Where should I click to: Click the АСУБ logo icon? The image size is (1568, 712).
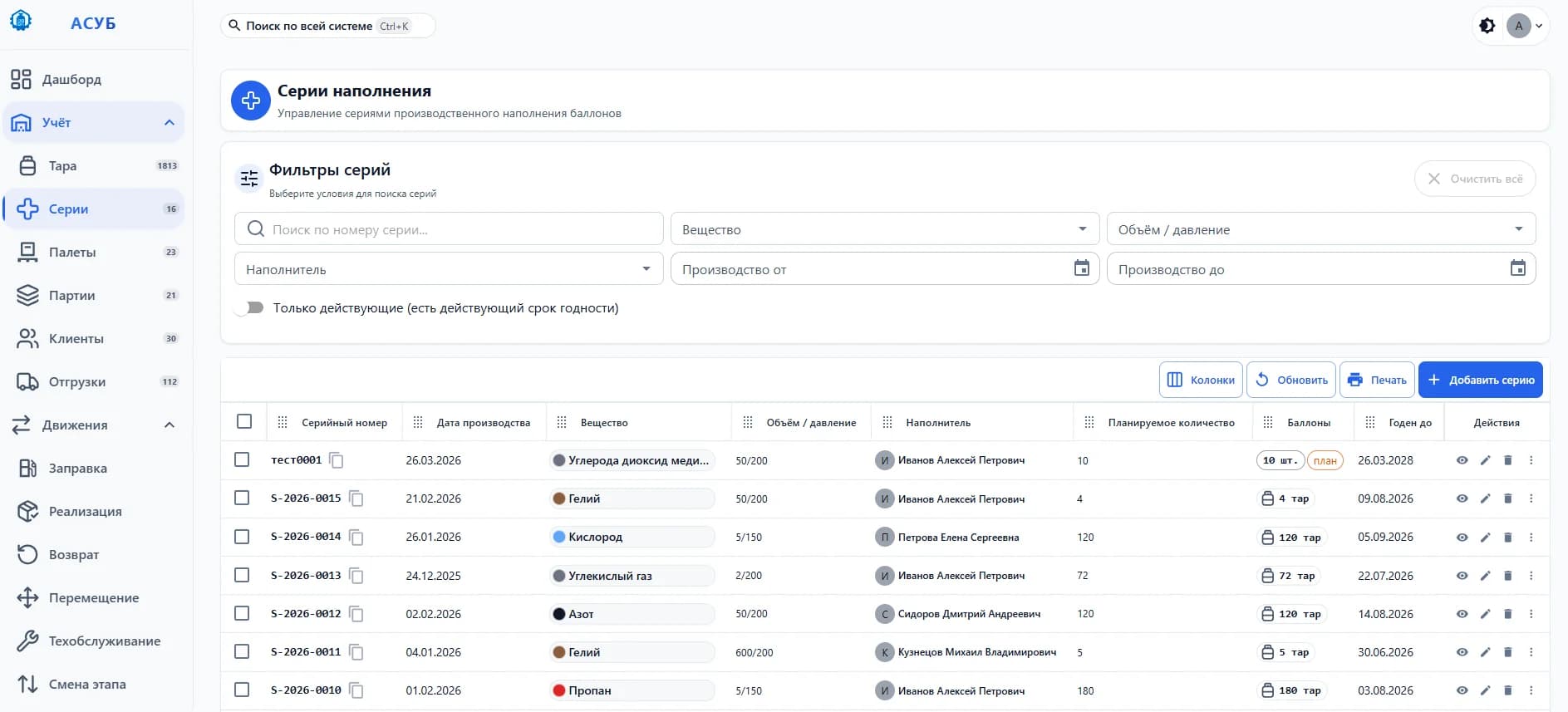pos(21,21)
